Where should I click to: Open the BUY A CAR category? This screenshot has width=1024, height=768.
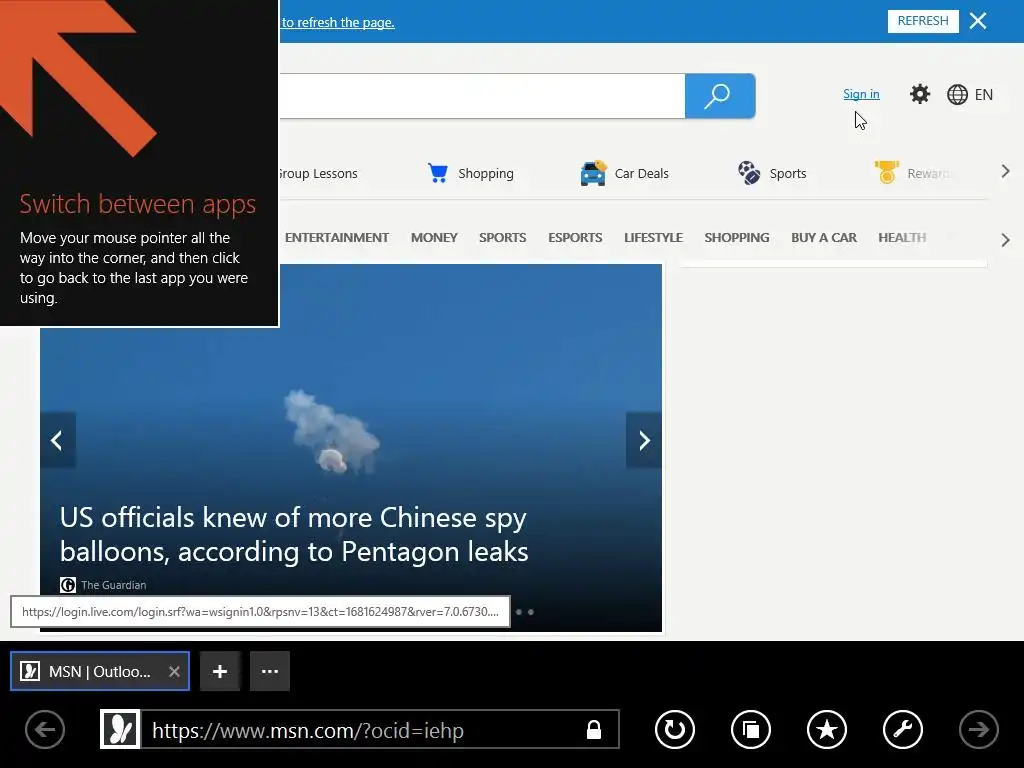pyautogui.click(x=824, y=238)
